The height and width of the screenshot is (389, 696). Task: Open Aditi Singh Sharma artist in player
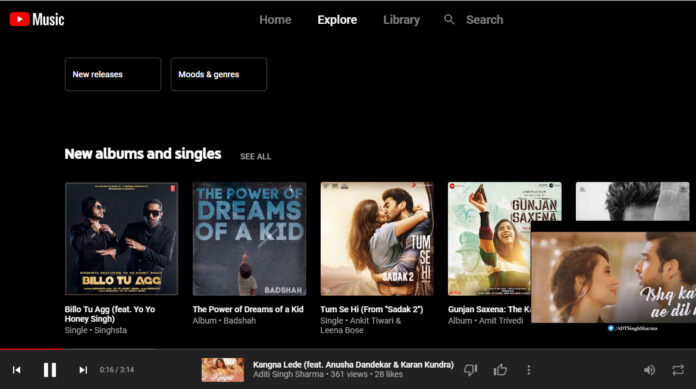[288, 374]
